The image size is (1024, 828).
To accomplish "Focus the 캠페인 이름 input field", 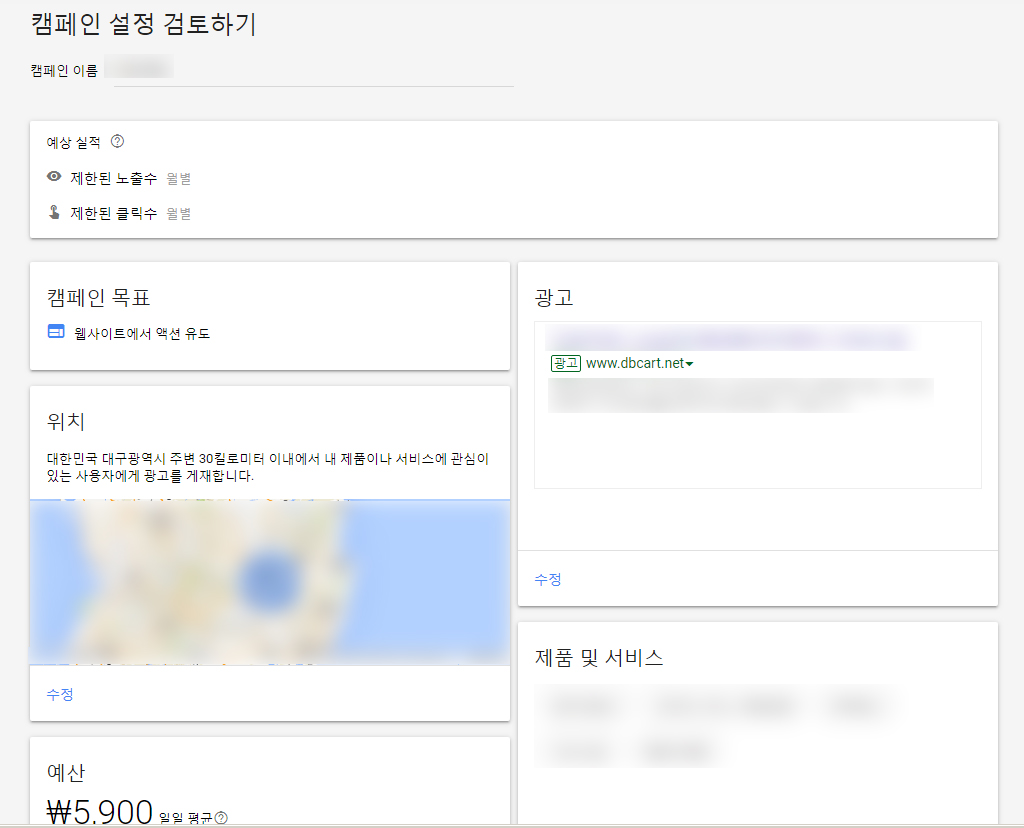I will 314,70.
